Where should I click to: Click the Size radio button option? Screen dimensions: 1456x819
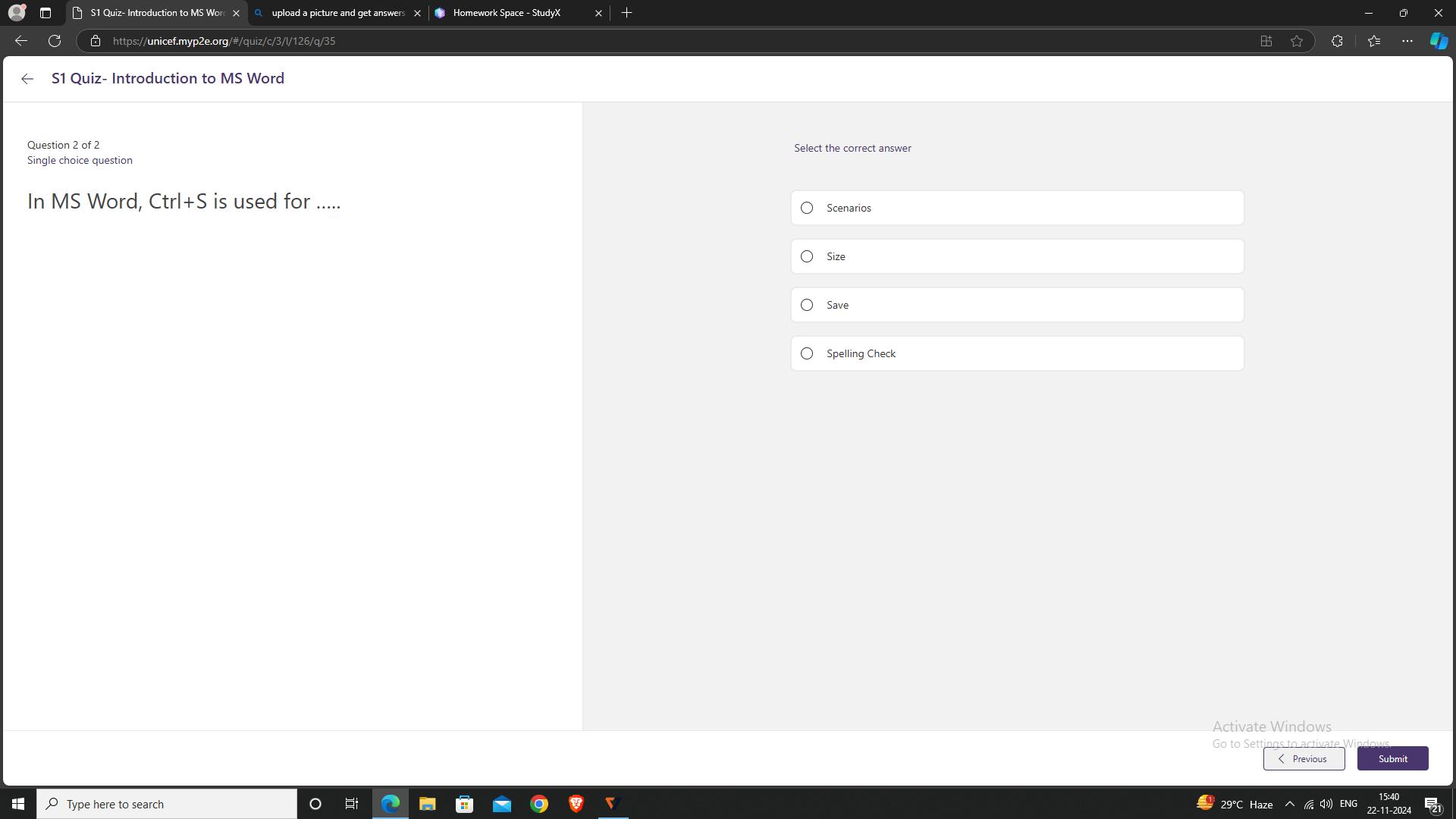coord(807,256)
